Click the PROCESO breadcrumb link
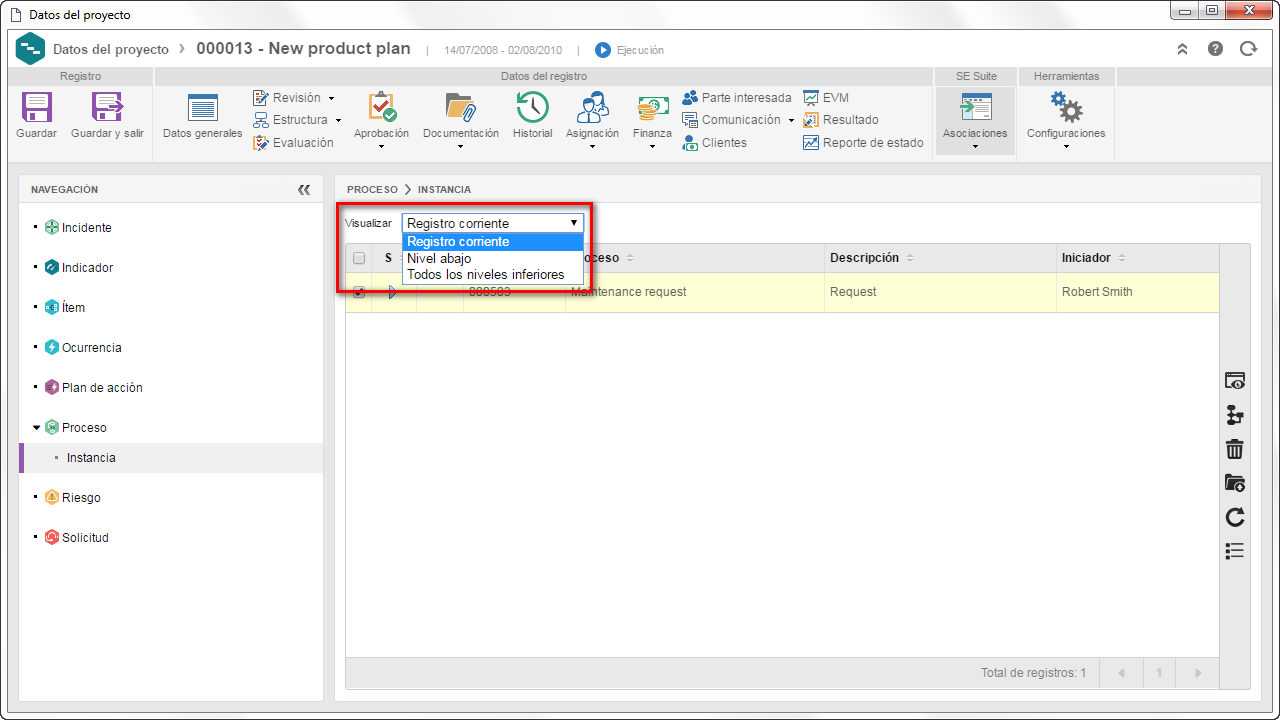Viewport: 1280px width, 720px height. tap(372, 189)
